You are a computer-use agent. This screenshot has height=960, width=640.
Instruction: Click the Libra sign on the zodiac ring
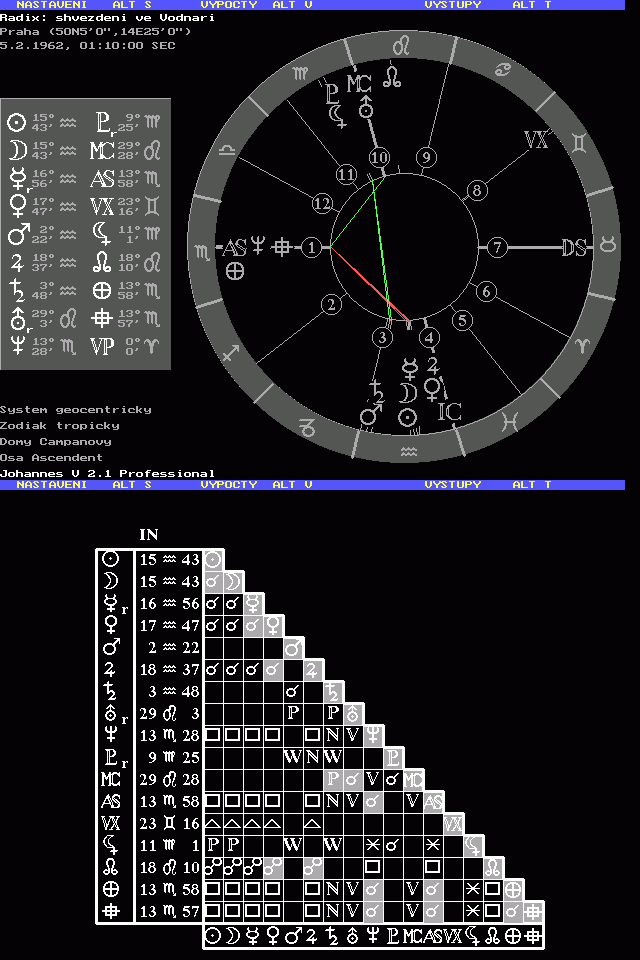[228, 148]
